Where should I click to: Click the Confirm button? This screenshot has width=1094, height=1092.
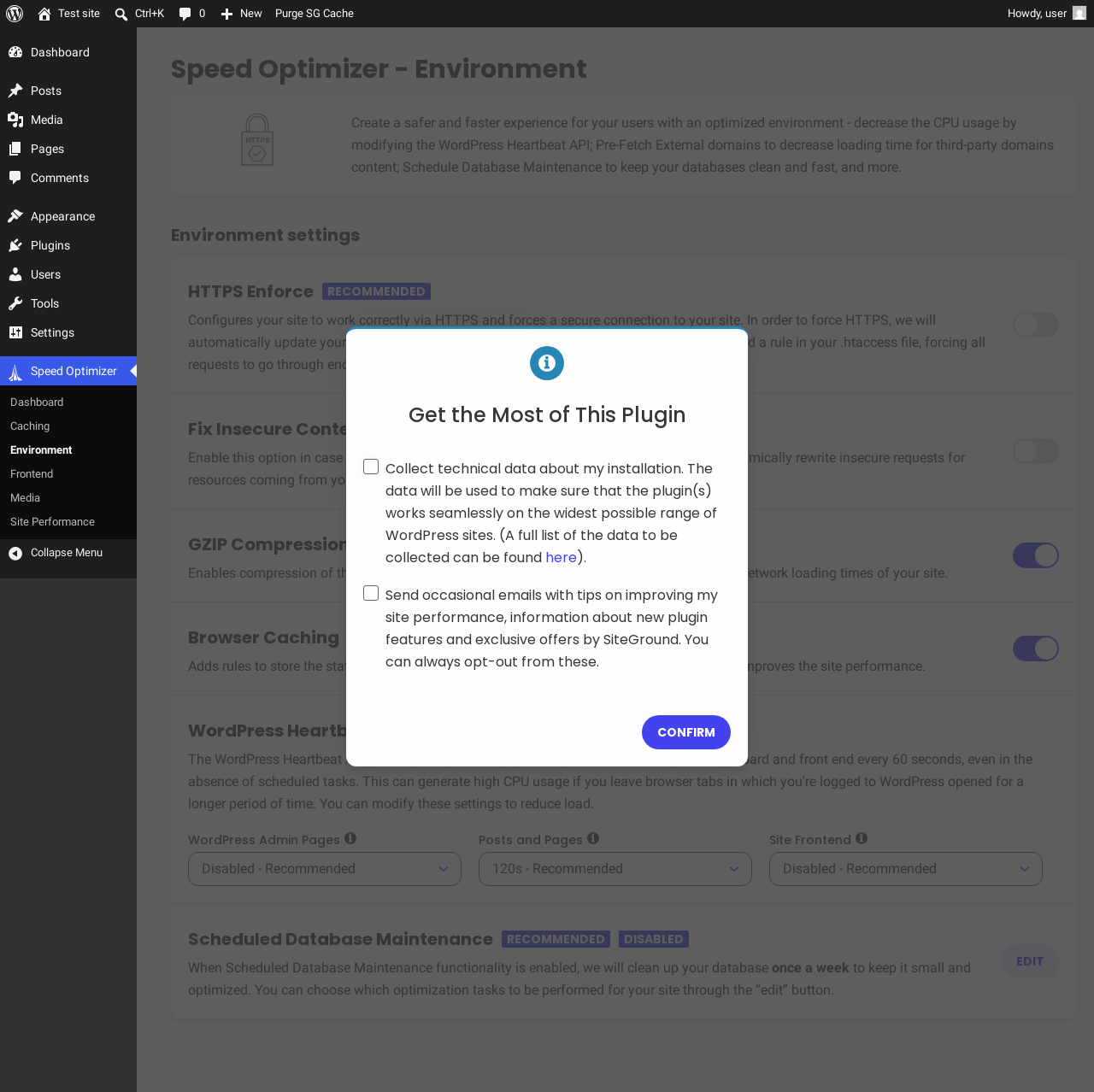[686, 732]
